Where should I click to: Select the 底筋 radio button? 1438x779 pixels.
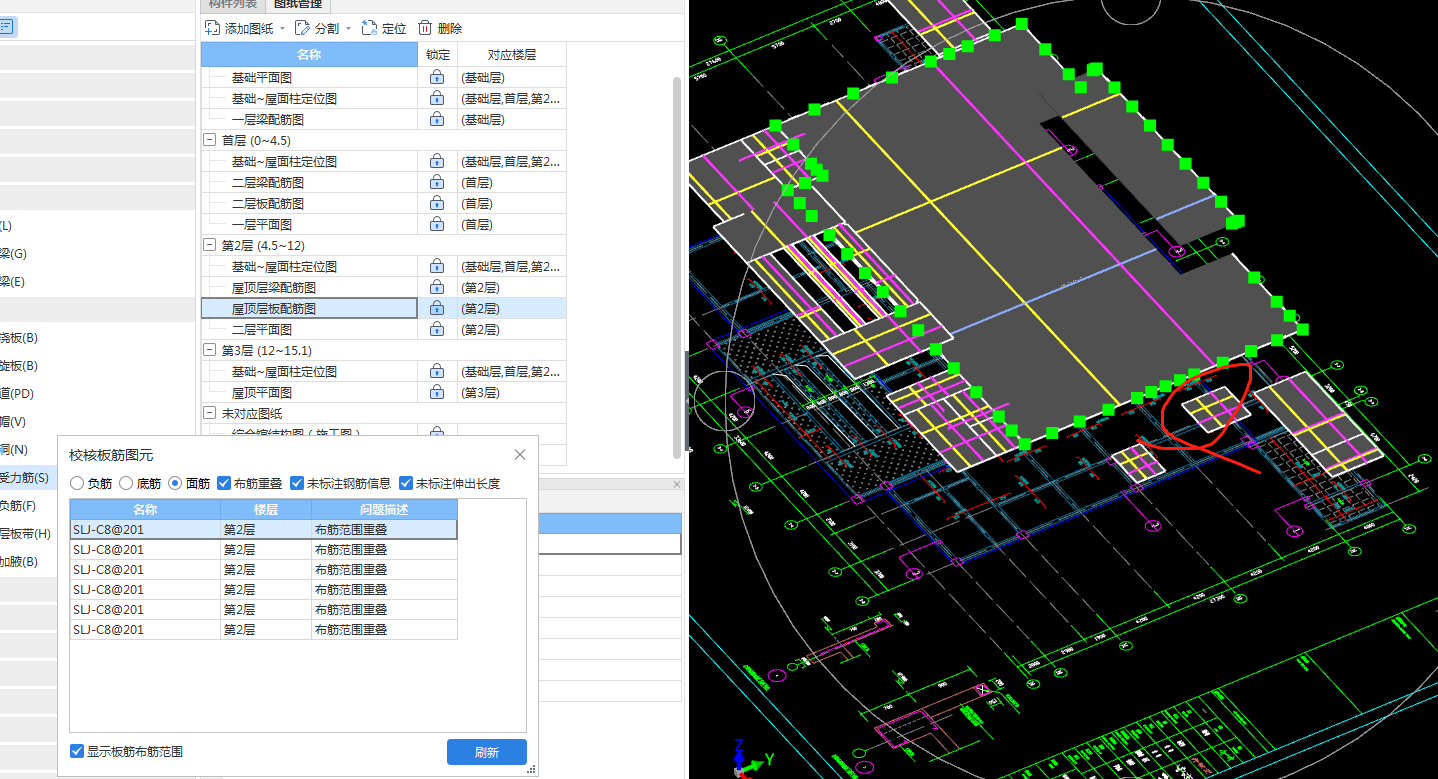coord(126,483)
